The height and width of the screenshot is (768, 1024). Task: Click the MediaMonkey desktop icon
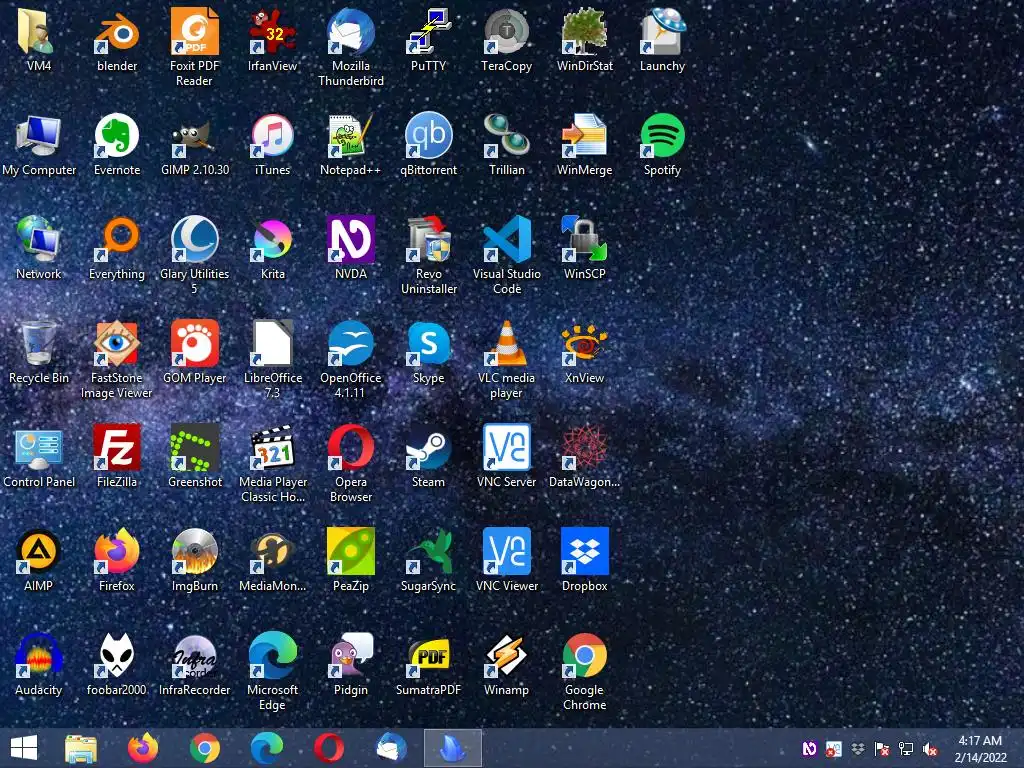tap(272, 551)
